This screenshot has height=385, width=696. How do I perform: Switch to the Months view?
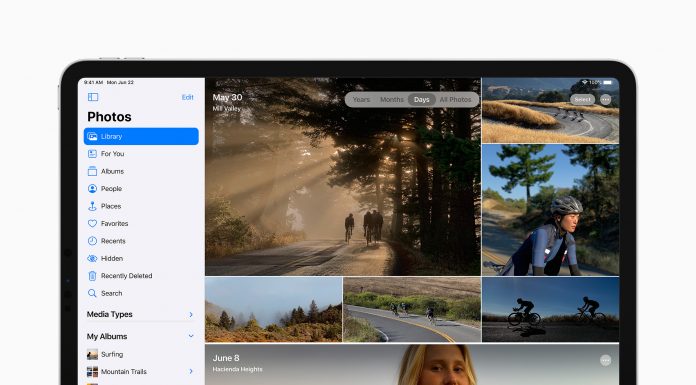pyautogui.click(x=392, y=99)
